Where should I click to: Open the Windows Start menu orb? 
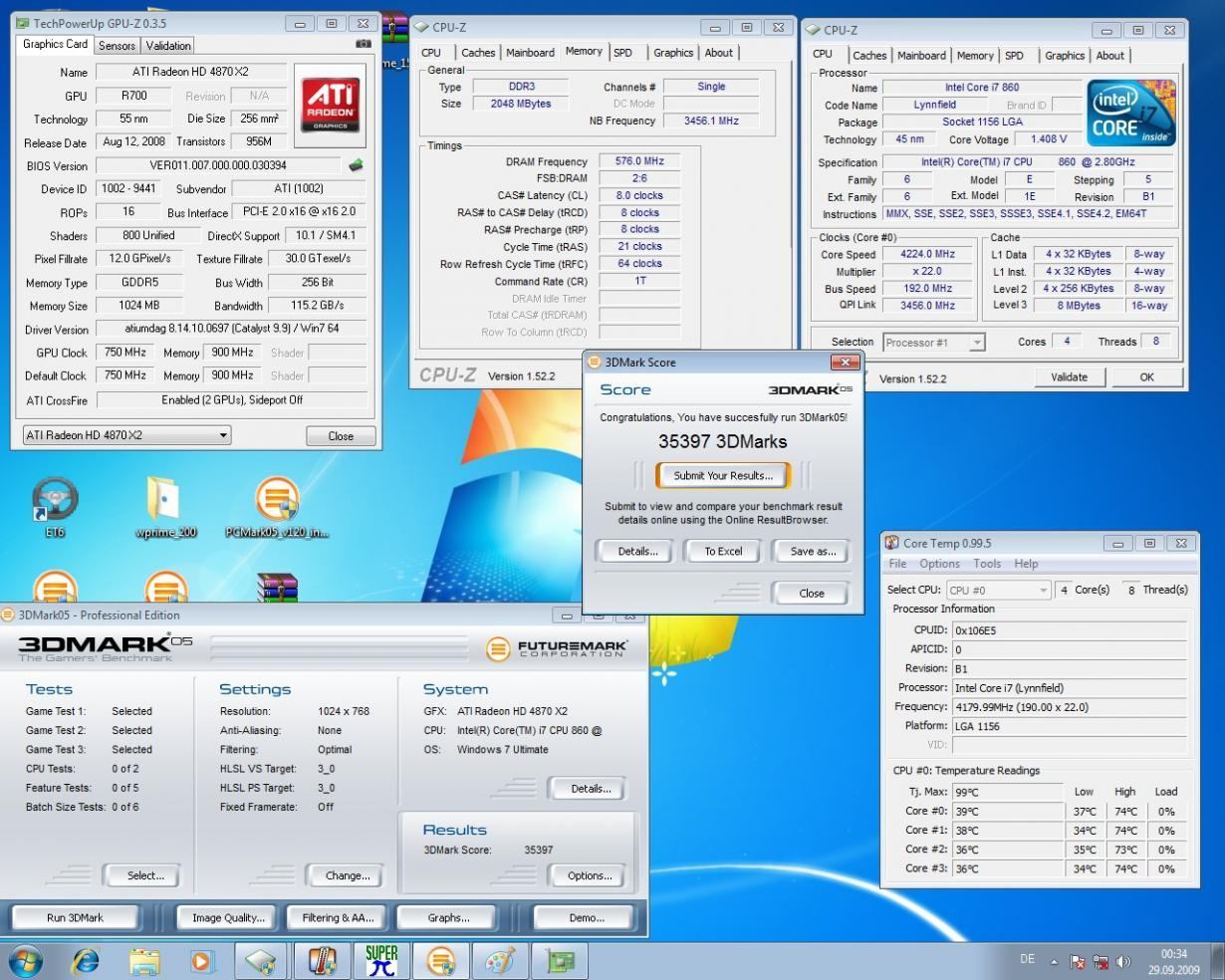[x=26, y=960]
